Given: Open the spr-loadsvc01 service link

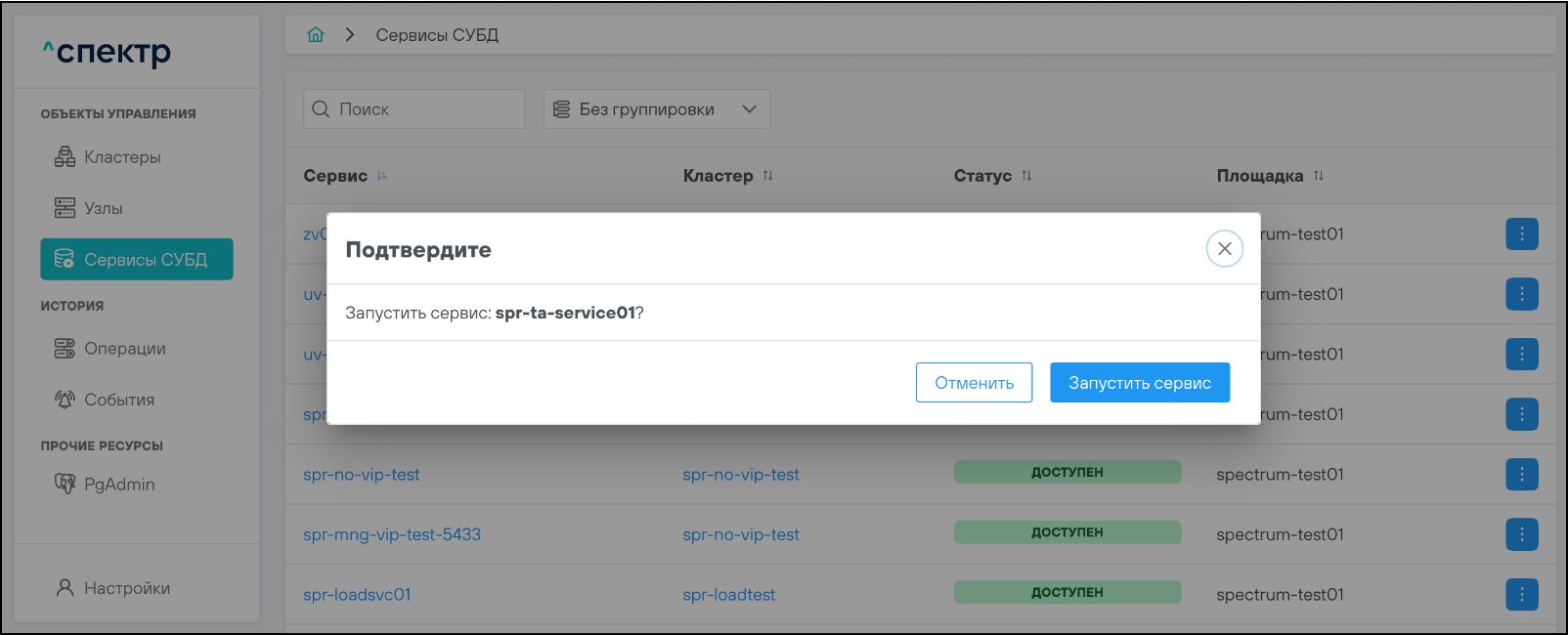Looking at the screenshot, I should tap(357, 595).
